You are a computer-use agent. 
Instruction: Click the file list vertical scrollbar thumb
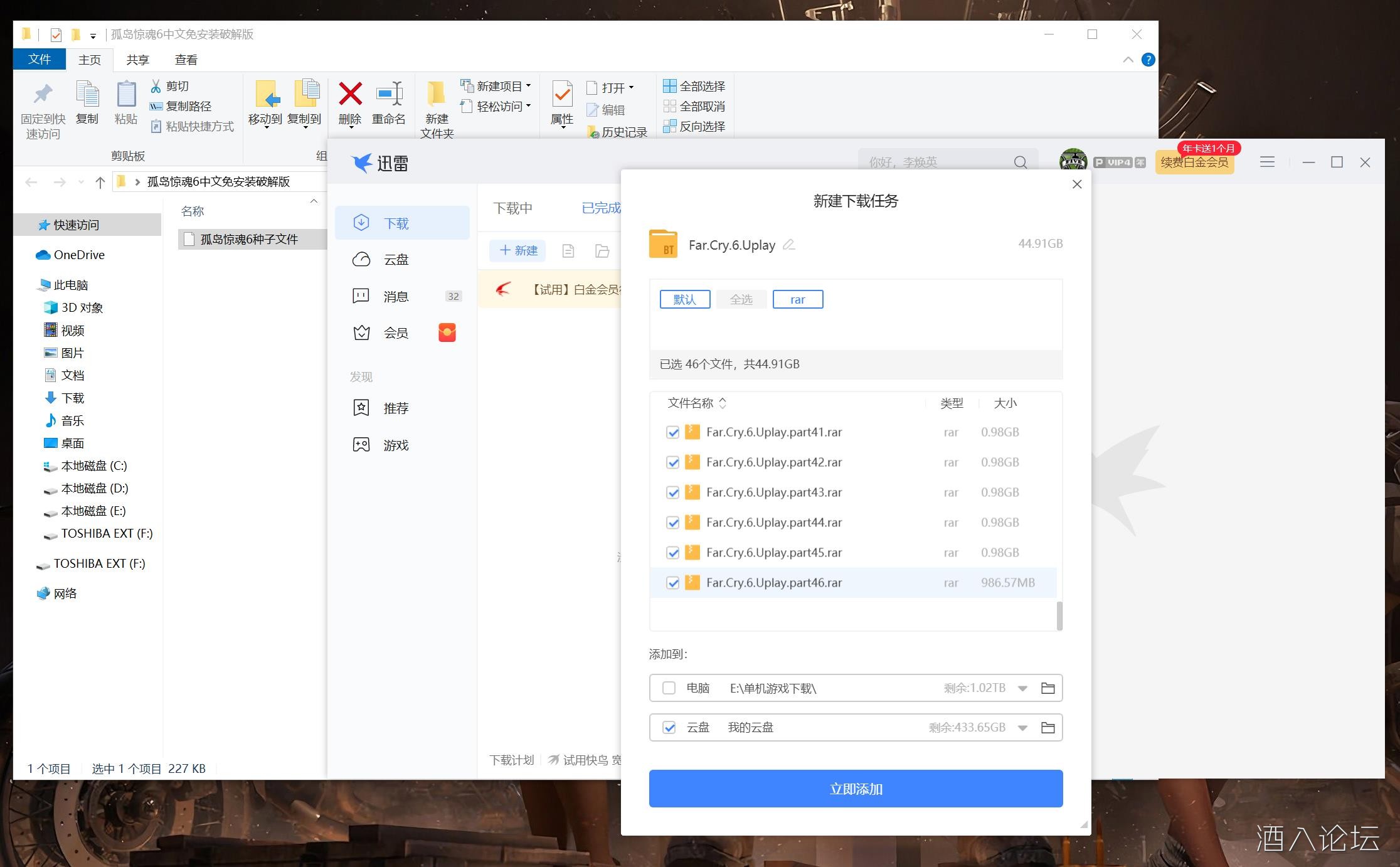(x=1059, y=616)
